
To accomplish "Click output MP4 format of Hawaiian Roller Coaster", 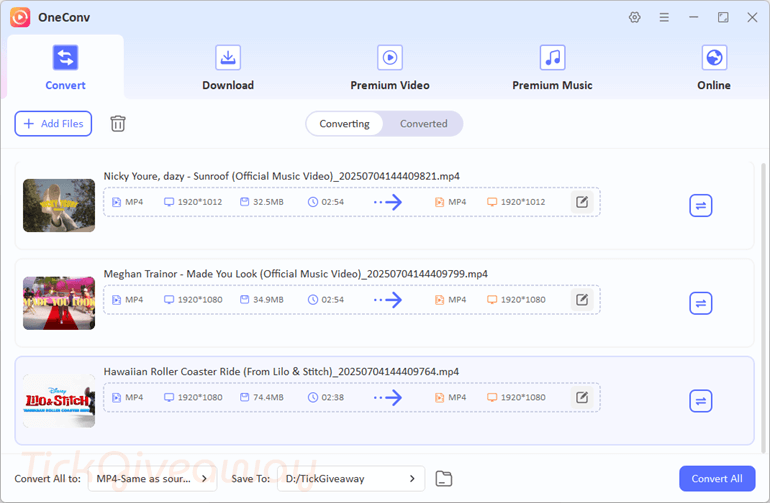I will [457, 397].
